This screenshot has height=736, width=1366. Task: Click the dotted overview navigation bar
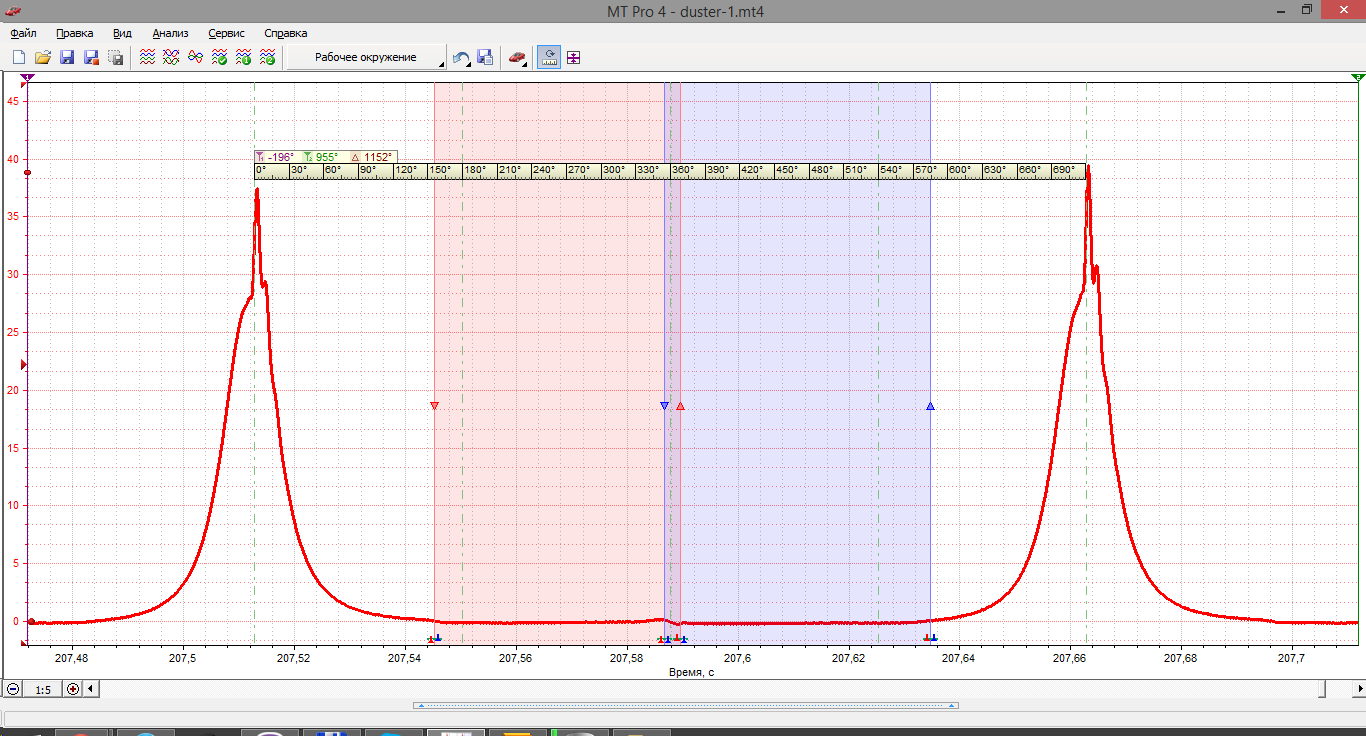(686, 705)
